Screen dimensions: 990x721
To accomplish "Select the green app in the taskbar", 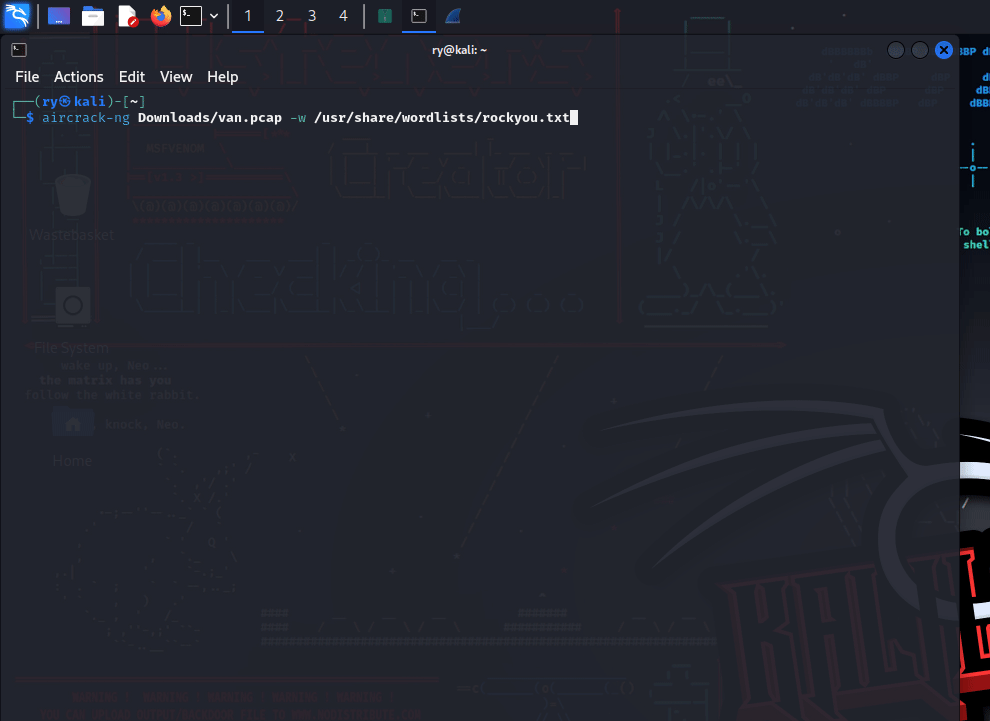I will coord(385,16).
